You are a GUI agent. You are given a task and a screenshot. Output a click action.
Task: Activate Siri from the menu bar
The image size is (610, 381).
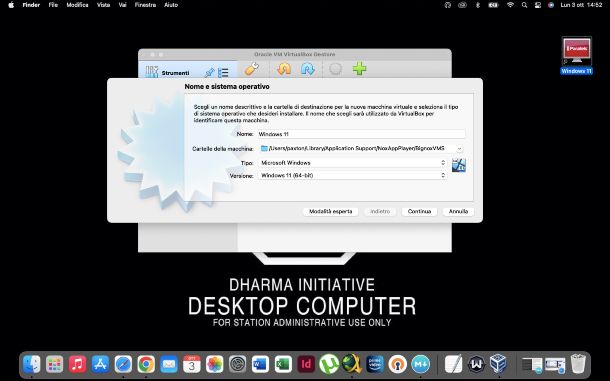(551, 5)
